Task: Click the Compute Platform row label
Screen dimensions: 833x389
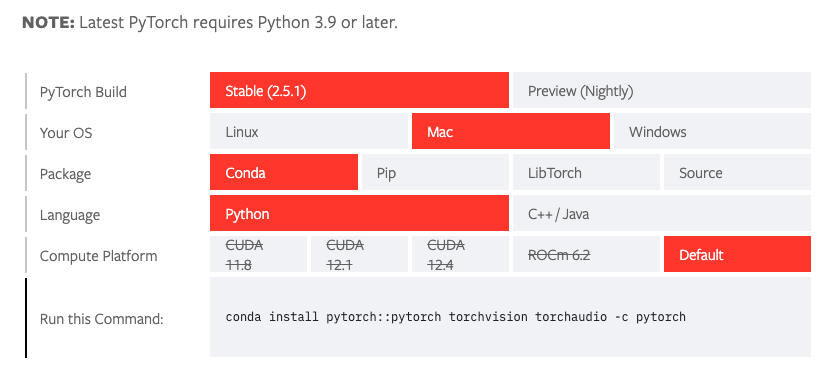Action: (x=98, y=256)
